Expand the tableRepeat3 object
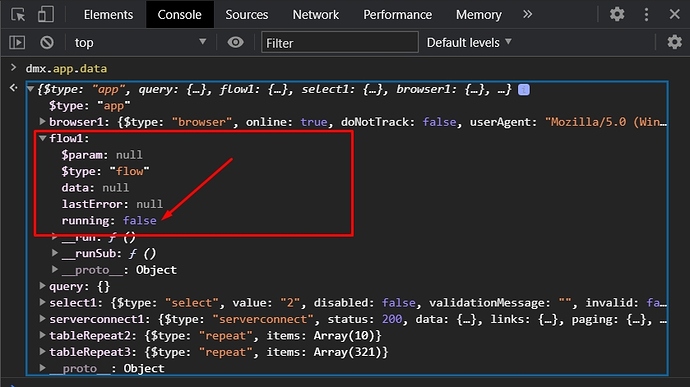Screen dimensions: 690x387 [42, 351]
